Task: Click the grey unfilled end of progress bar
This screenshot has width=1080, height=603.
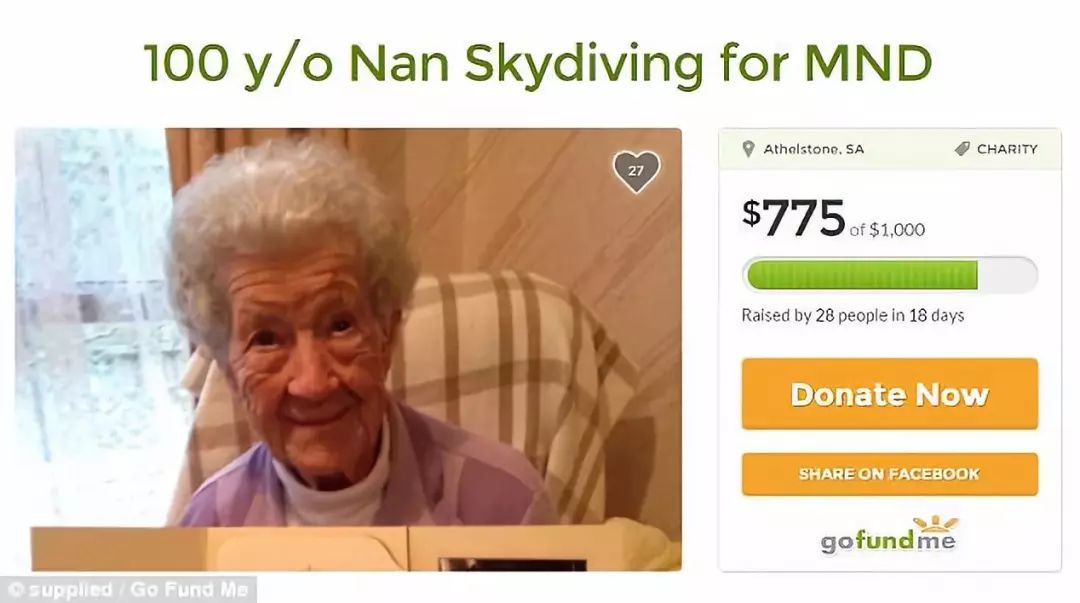Action: point(1006,275)
